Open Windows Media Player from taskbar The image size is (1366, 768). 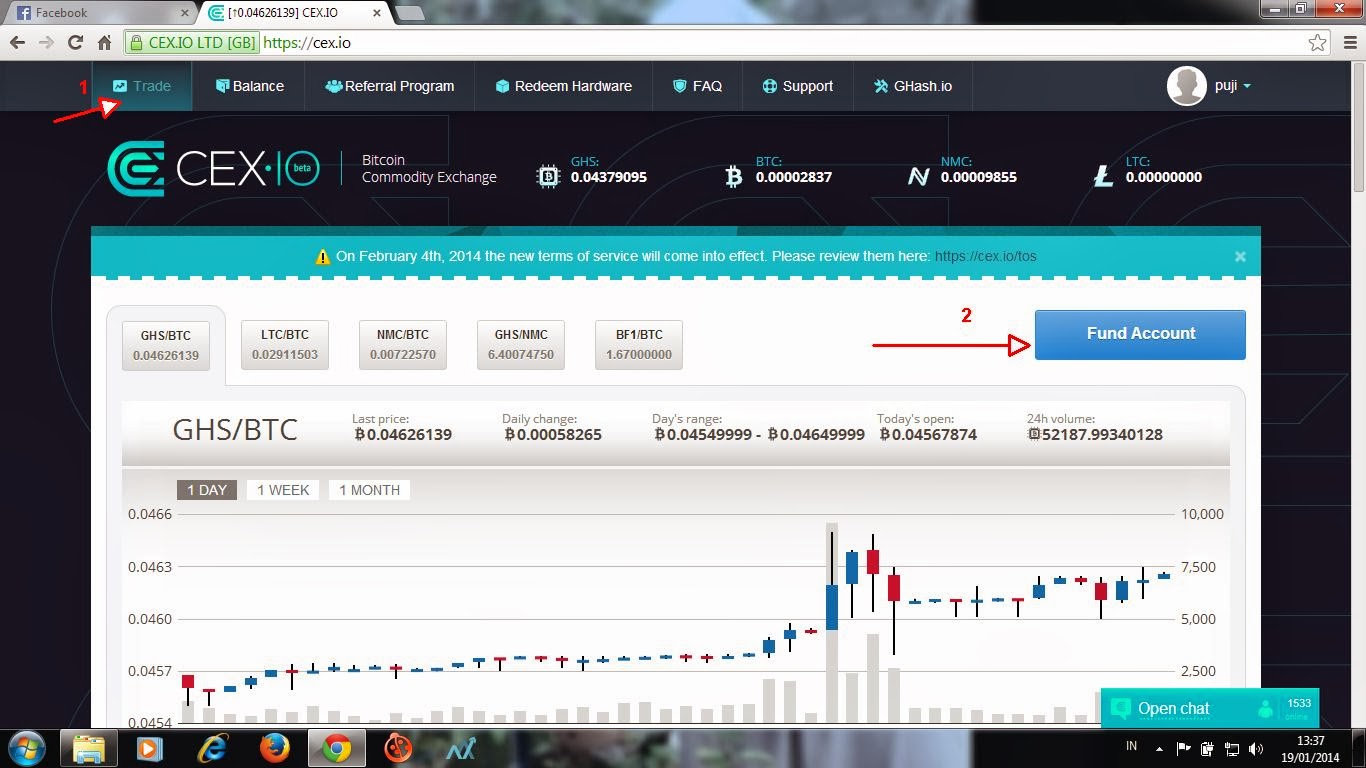coord(149,748)
